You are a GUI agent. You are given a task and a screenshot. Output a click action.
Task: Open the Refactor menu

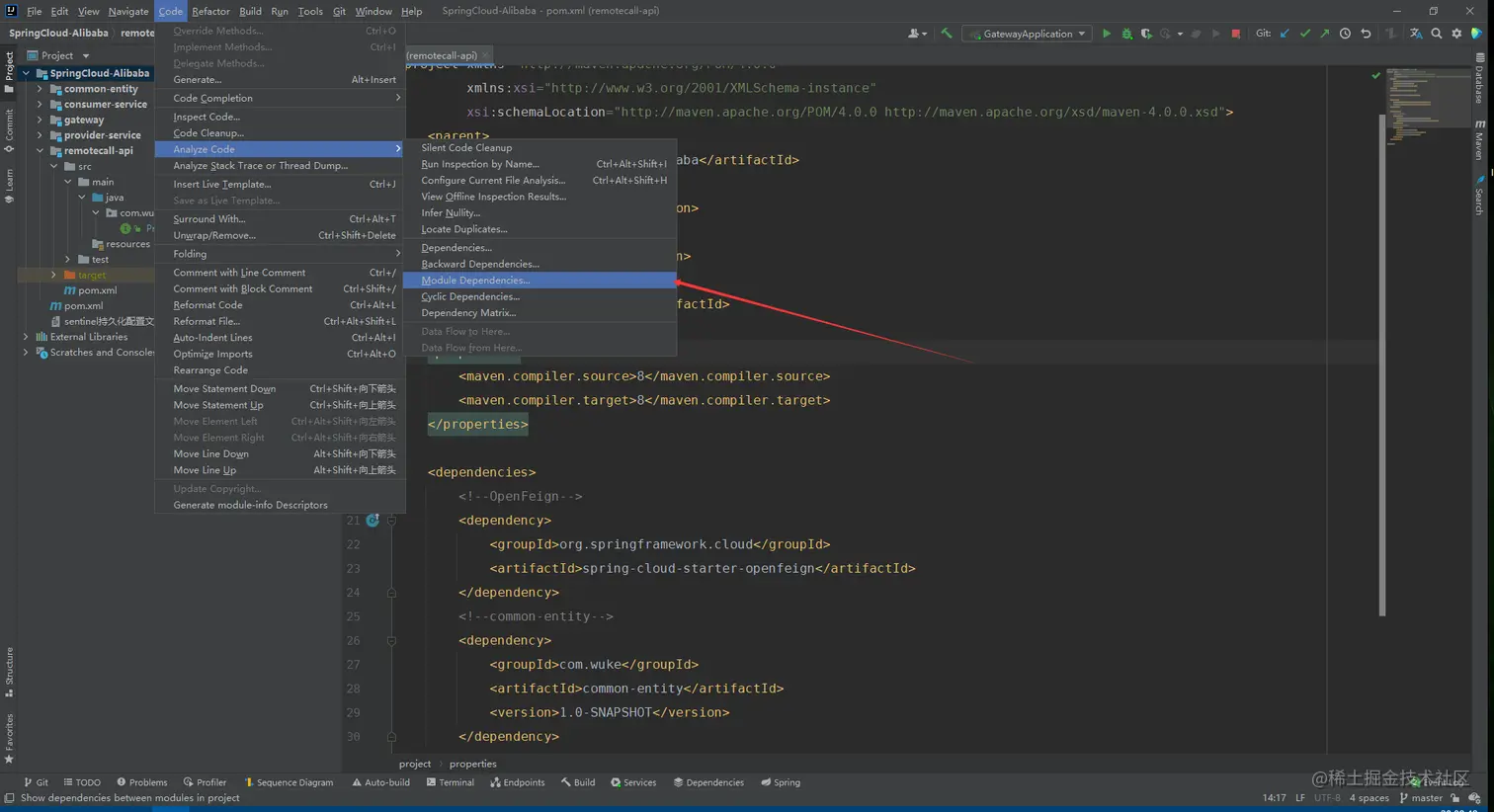209,11
